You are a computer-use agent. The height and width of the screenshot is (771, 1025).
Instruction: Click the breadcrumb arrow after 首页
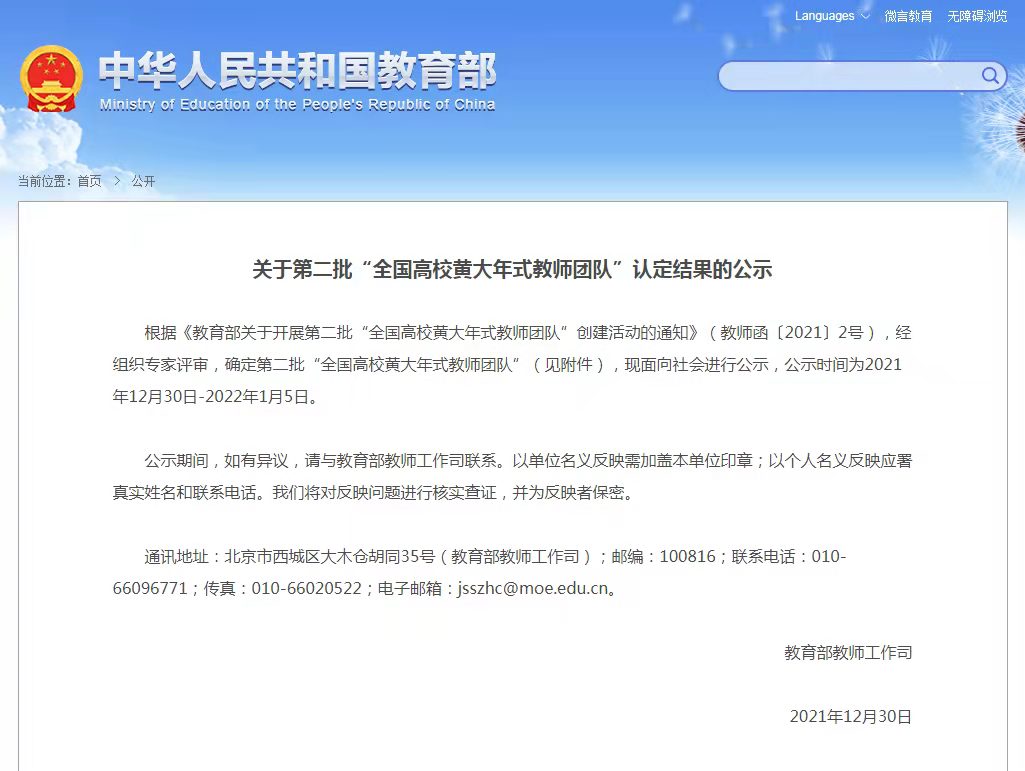click(116, 181)
